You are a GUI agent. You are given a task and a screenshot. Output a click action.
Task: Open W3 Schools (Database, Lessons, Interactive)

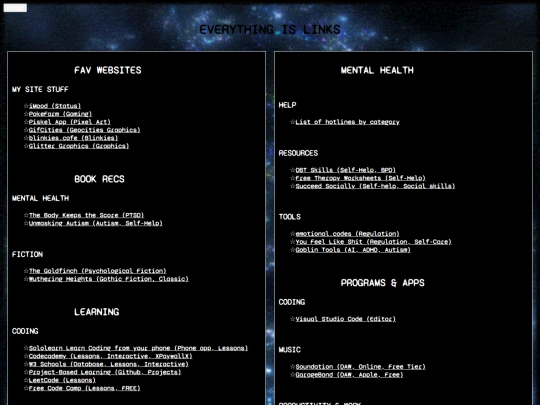click(x=108, y=364)
